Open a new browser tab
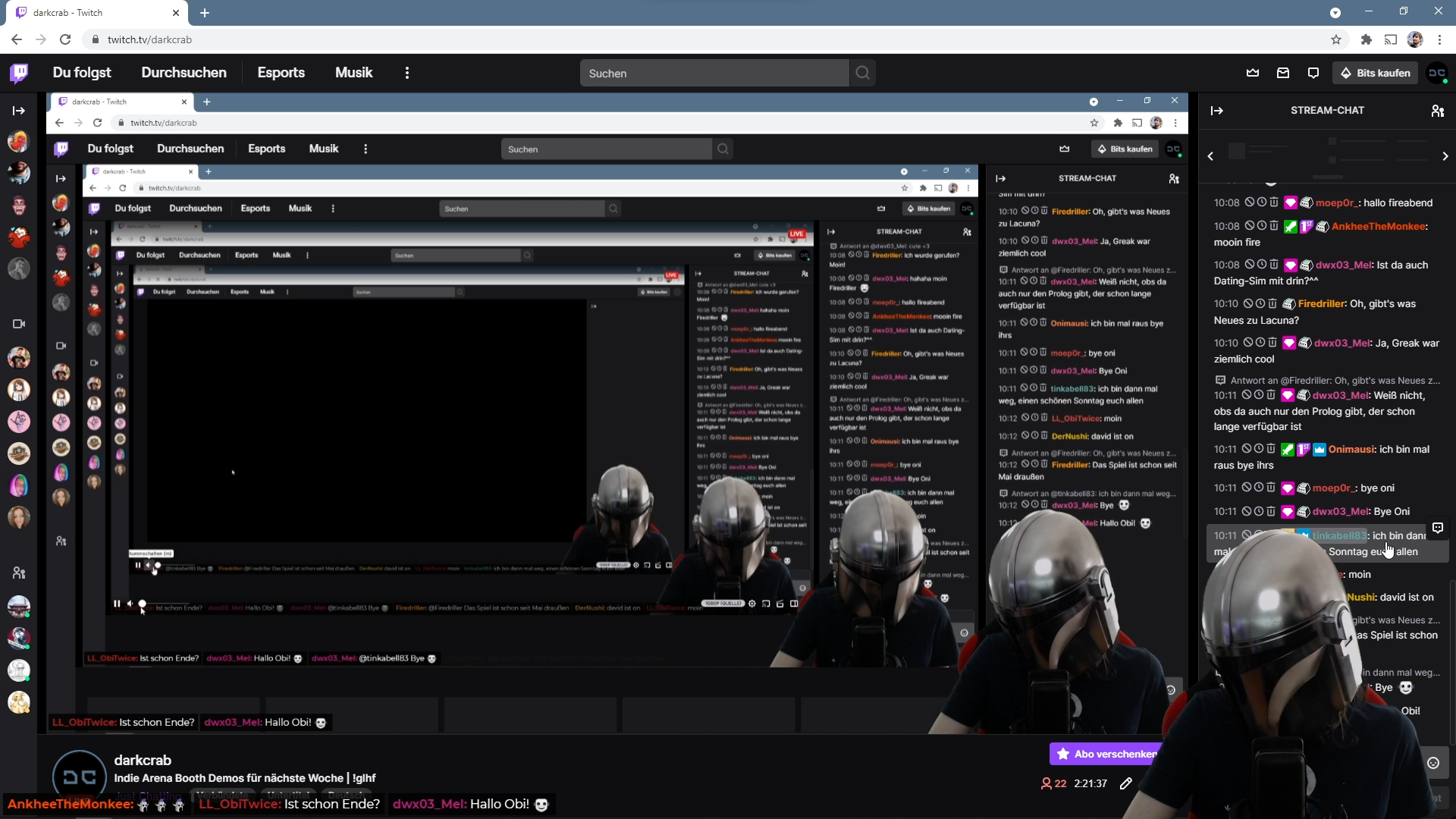The image size is (1456, 819). [x=205, y=13]
